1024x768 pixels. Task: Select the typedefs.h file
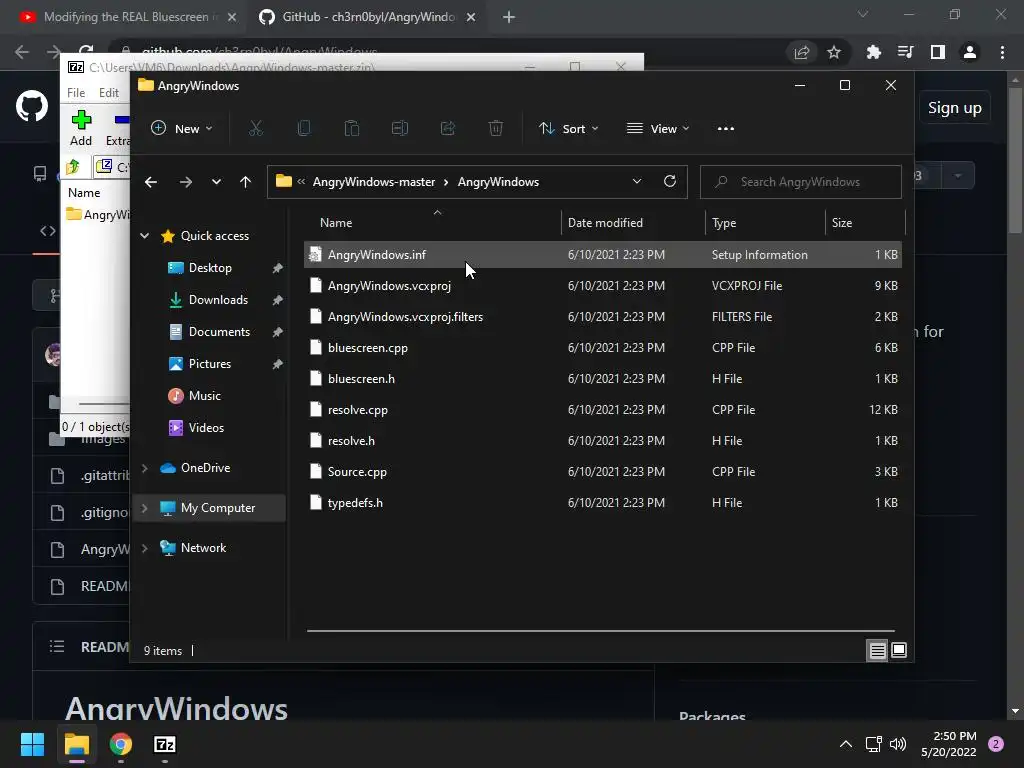tap(603, 502)
